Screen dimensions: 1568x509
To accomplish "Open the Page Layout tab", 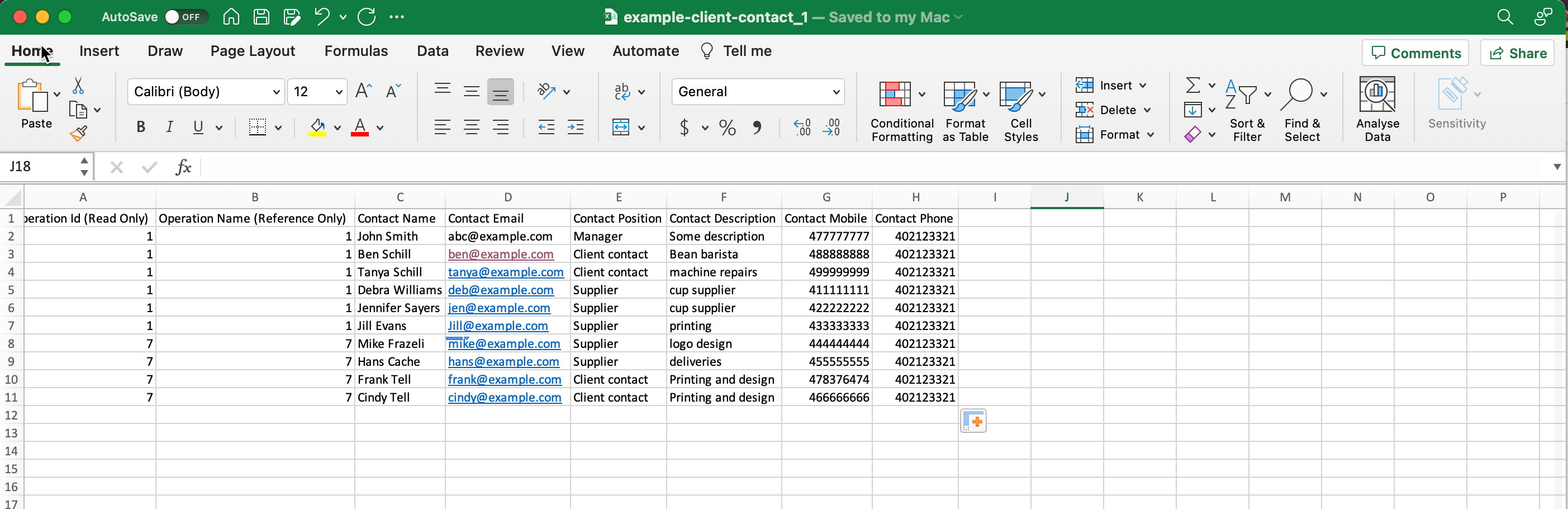I will pos(252,51).
